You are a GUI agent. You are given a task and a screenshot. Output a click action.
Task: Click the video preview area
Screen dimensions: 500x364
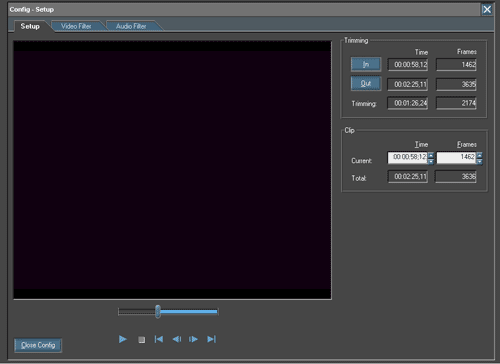172,170
